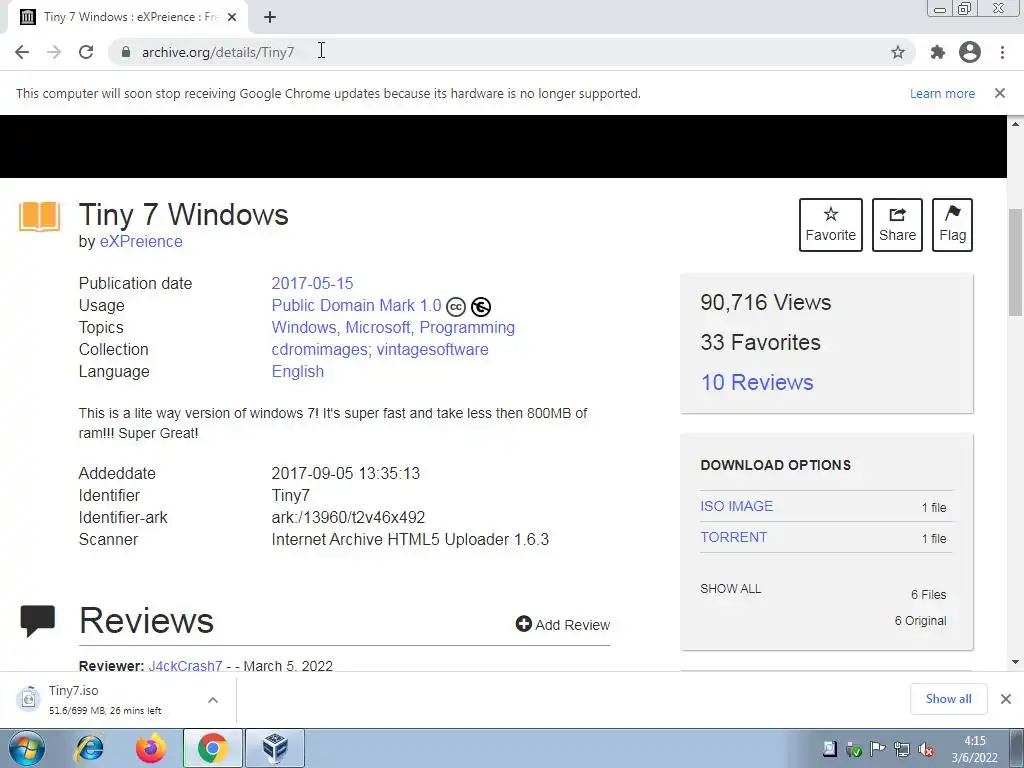Image resolution: width=1024 pixels, height=768 pixels.
Task: Open the vintagesoftware collection link
Action: tap(432, 349)
